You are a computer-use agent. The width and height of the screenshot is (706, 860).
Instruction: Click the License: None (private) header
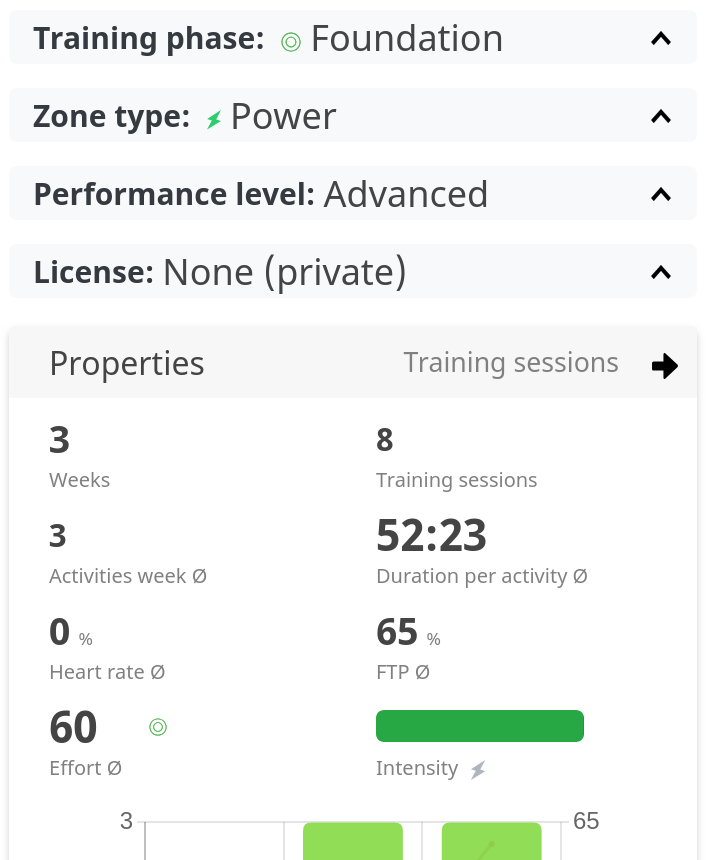point(220,272)
